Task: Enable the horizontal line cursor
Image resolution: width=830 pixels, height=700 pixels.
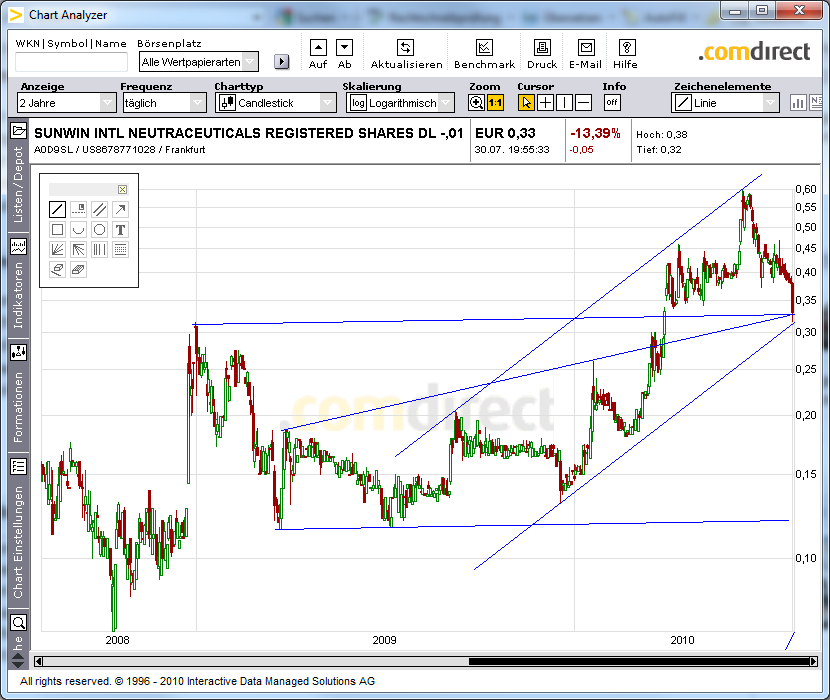Action: click(x=583, y=103)
